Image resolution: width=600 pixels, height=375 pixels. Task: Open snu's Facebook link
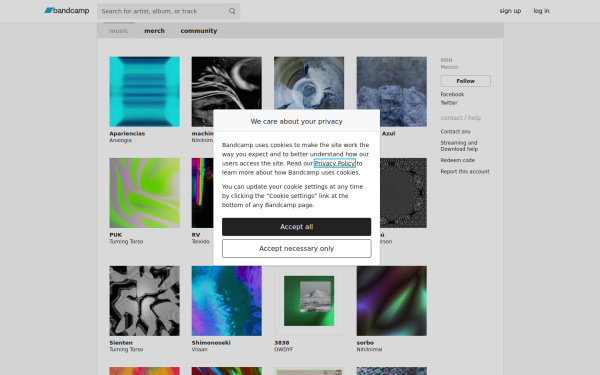pos(452,94)
